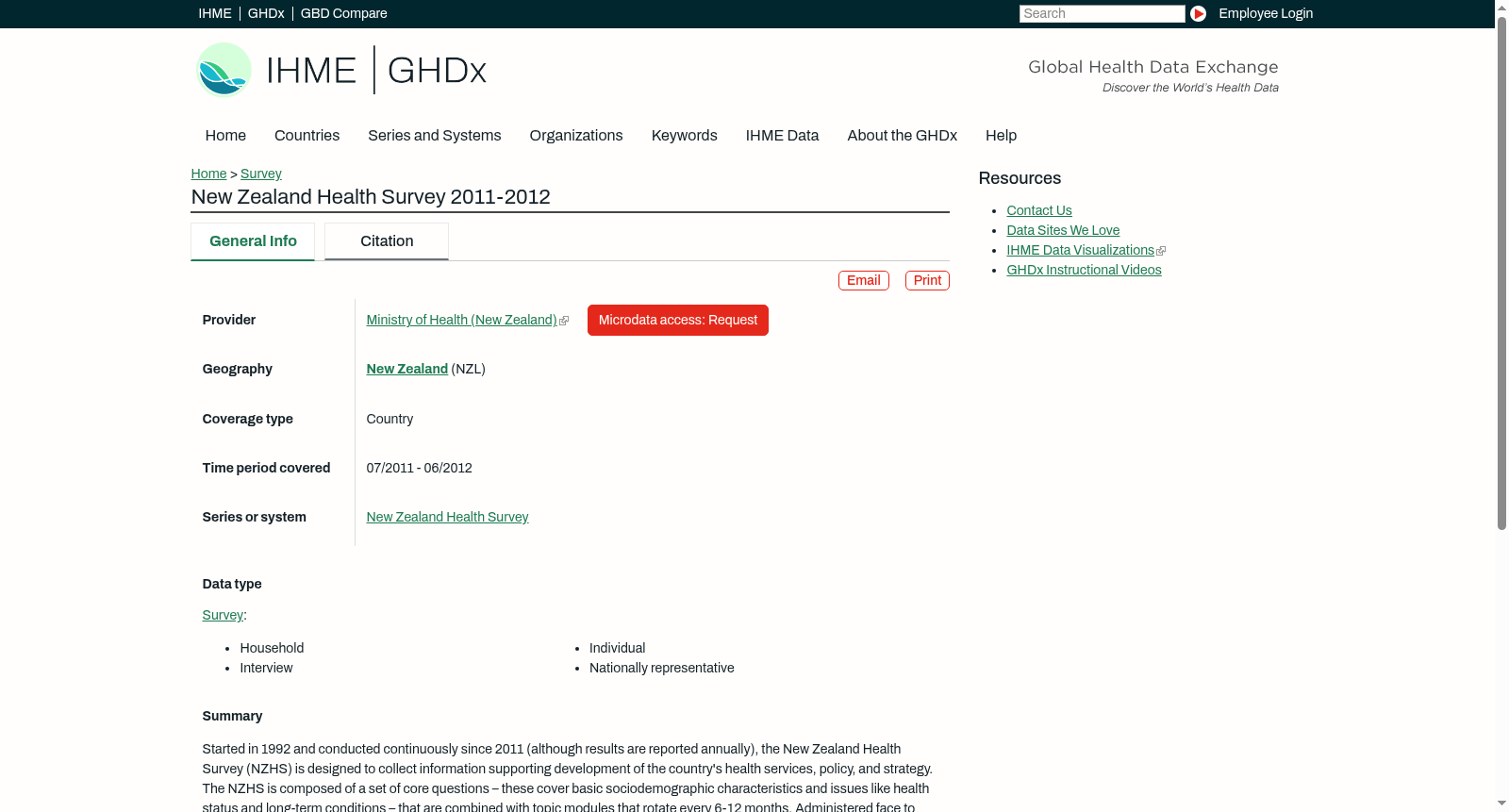The width and height of the screenshot is (1509, 812).
Task: Click the Resources sidebar heading
Action: (x=1020, y=179)
